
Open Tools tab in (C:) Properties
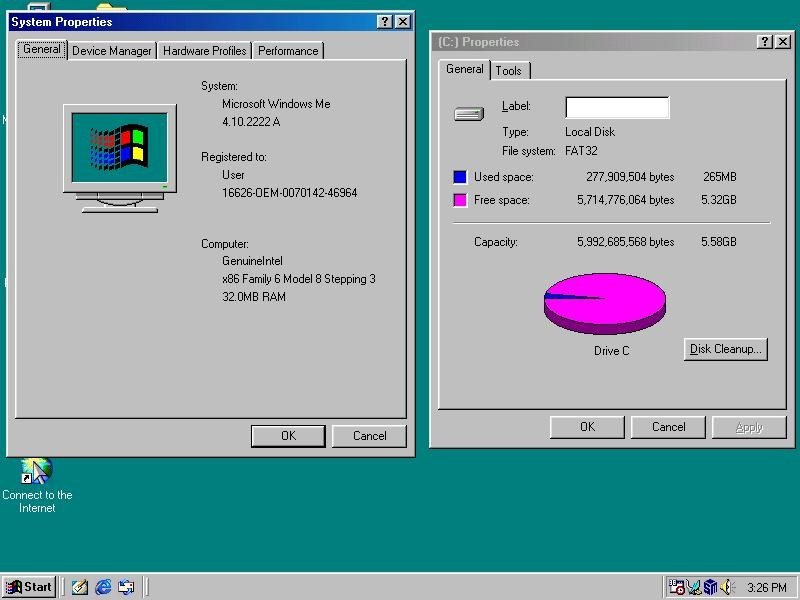pyautogui.click(x=509, y=70)
